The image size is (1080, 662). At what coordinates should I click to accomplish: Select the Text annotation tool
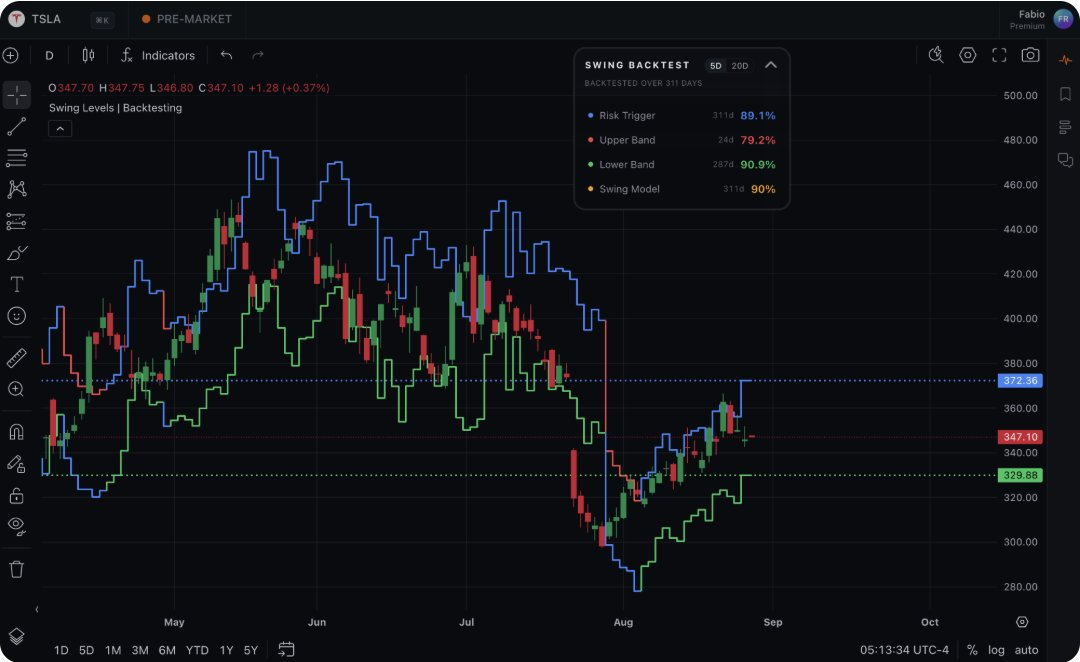coord(17,285)
